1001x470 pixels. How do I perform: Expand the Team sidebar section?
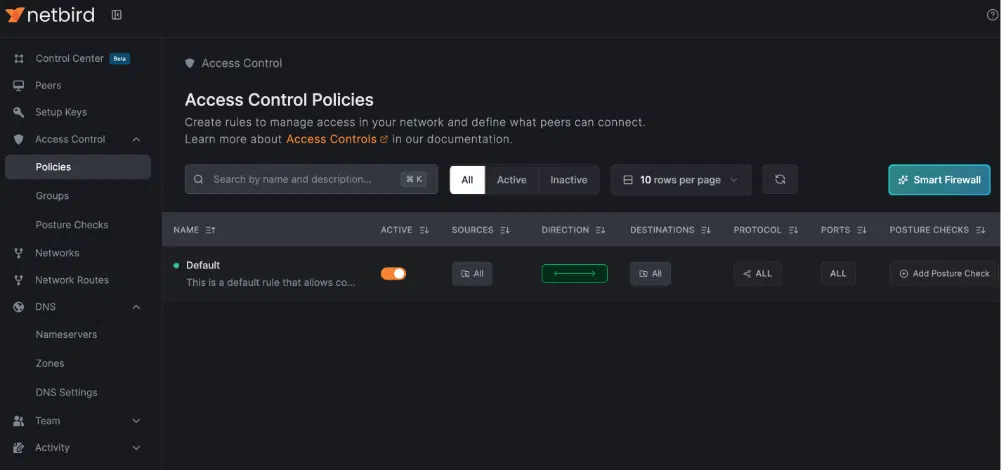(136, 421)
